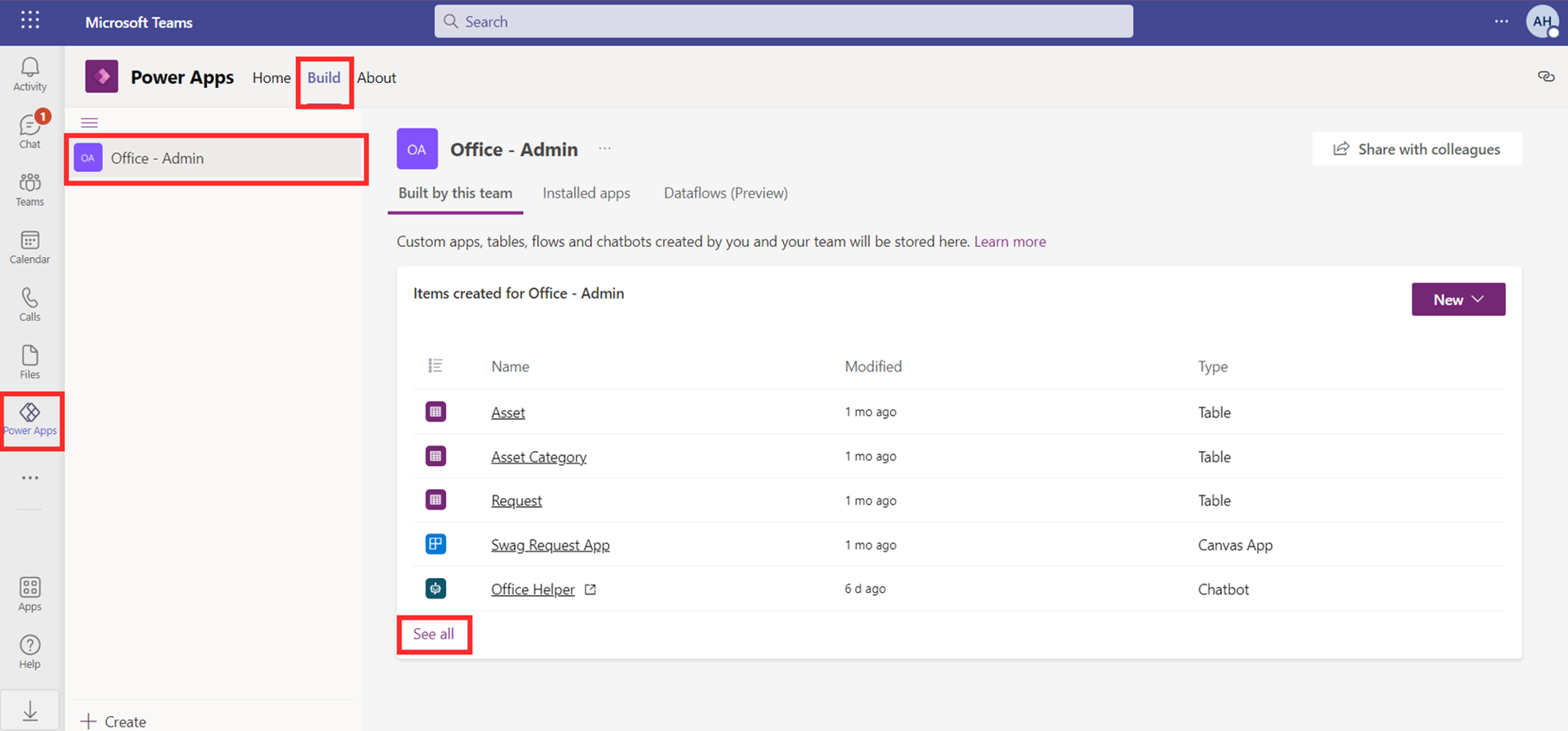The height and width of the screenshot is (731, 1568).
Task: Open the Asset Category link
Action: click(539, 457)
